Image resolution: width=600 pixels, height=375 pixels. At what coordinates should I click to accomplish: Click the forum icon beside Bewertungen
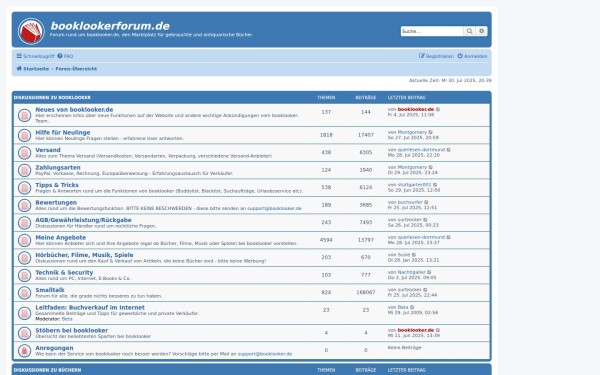(x=24, y=205)
